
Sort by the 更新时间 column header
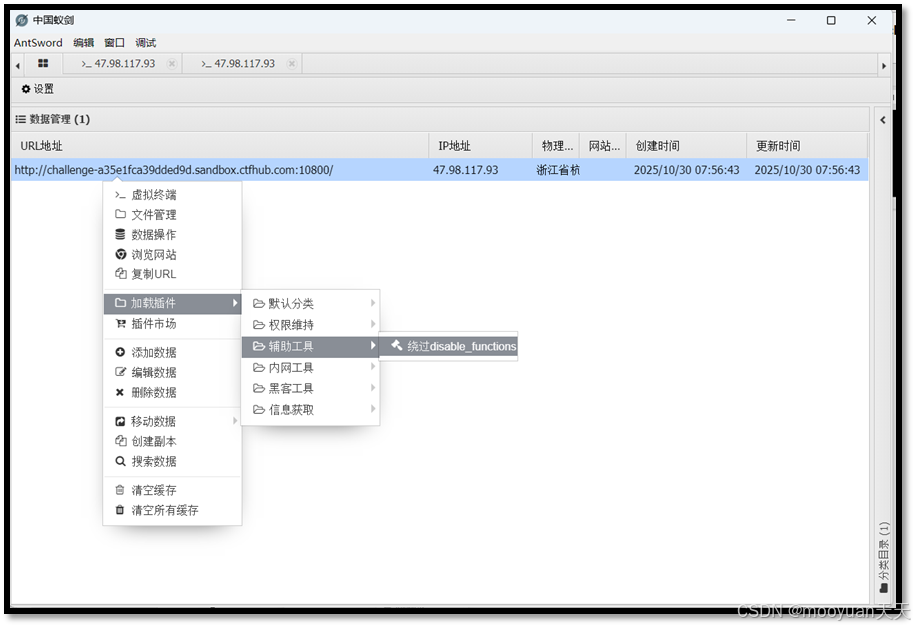click(x=807, y=146)
